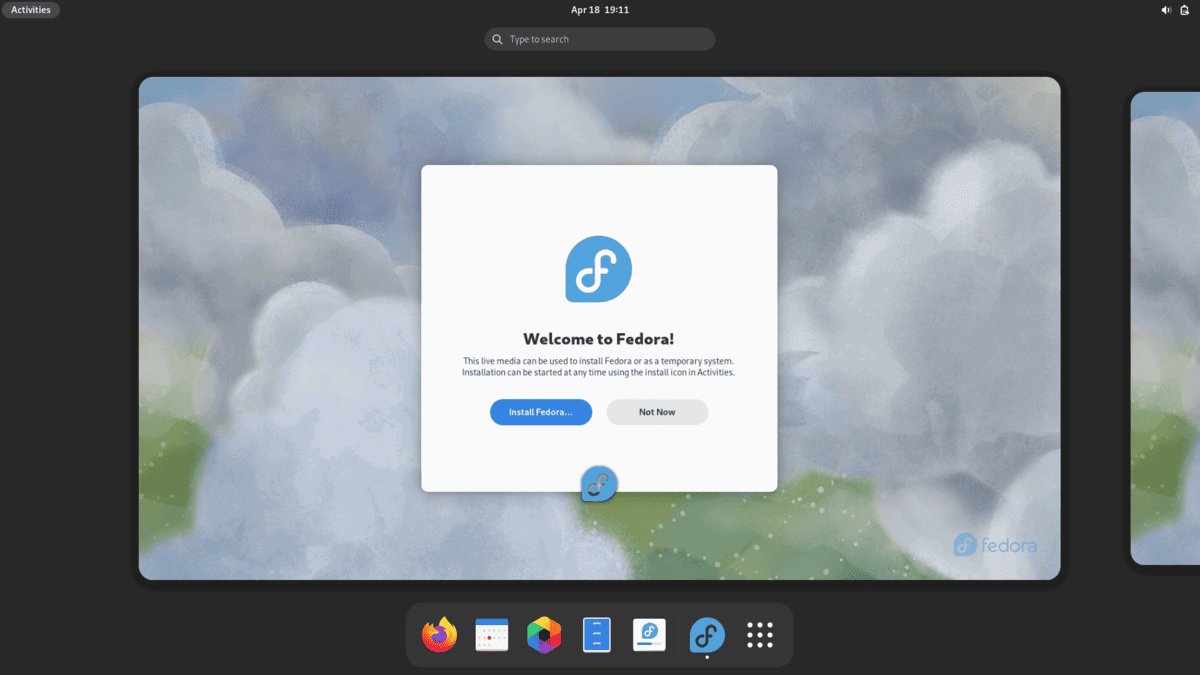Launch the Install to Hard Drive dock icon
Screen dimensions: 1200x675
click(650, 635)
